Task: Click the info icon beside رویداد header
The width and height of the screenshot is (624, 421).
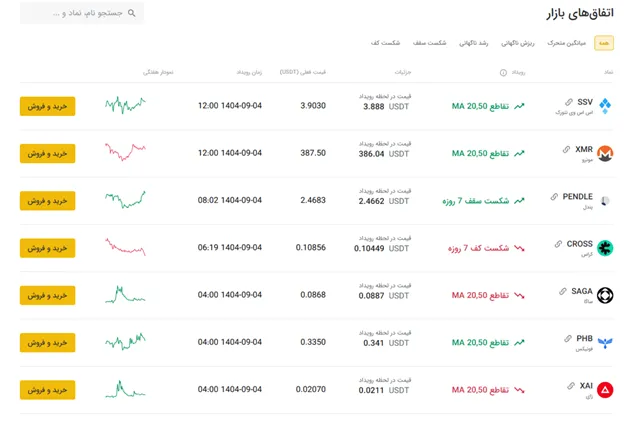Action: (503, 72)
